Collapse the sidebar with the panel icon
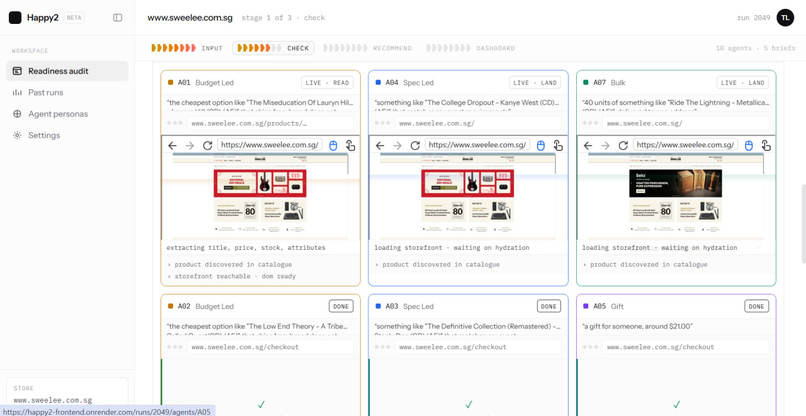The width and height of the screenshot is (806, 416). pyautogui.click(x=118, y=17)
